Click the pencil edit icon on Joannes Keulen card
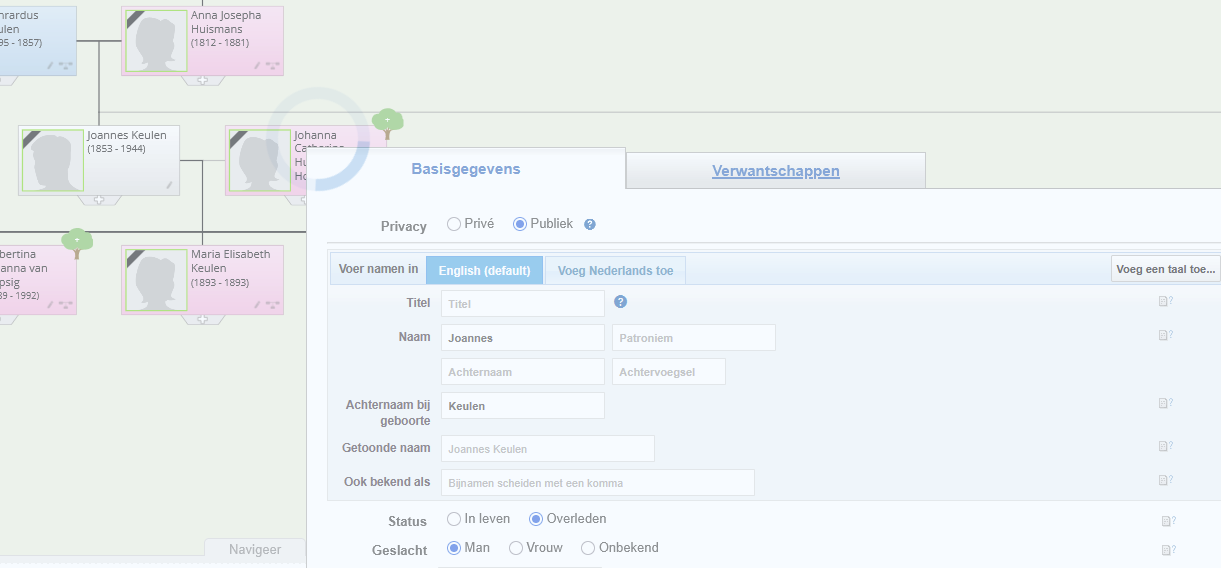1221x568 pixels. coord(169,185)
